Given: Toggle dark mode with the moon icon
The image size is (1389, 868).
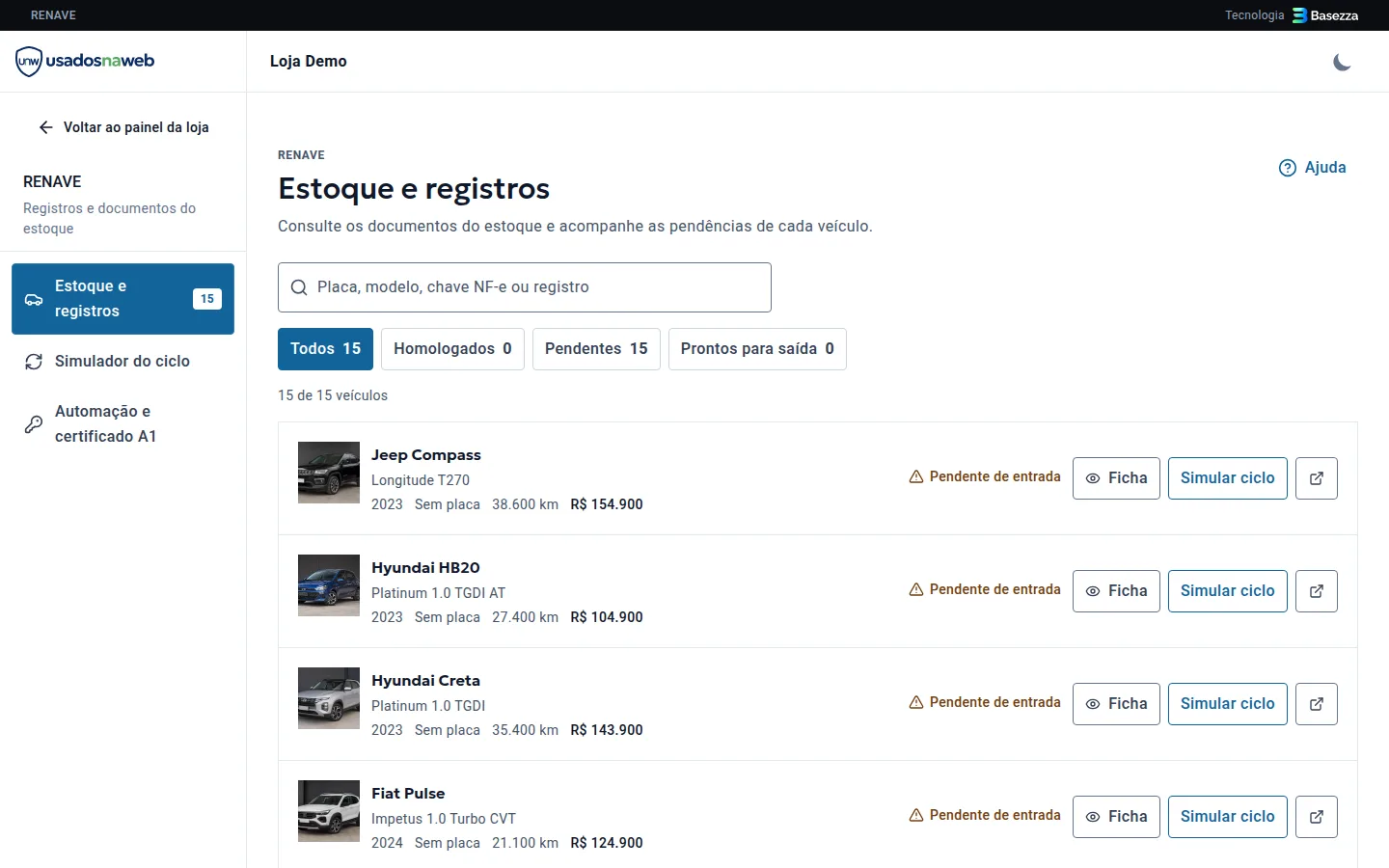Looking at the screenshot, I should 1342,62.
